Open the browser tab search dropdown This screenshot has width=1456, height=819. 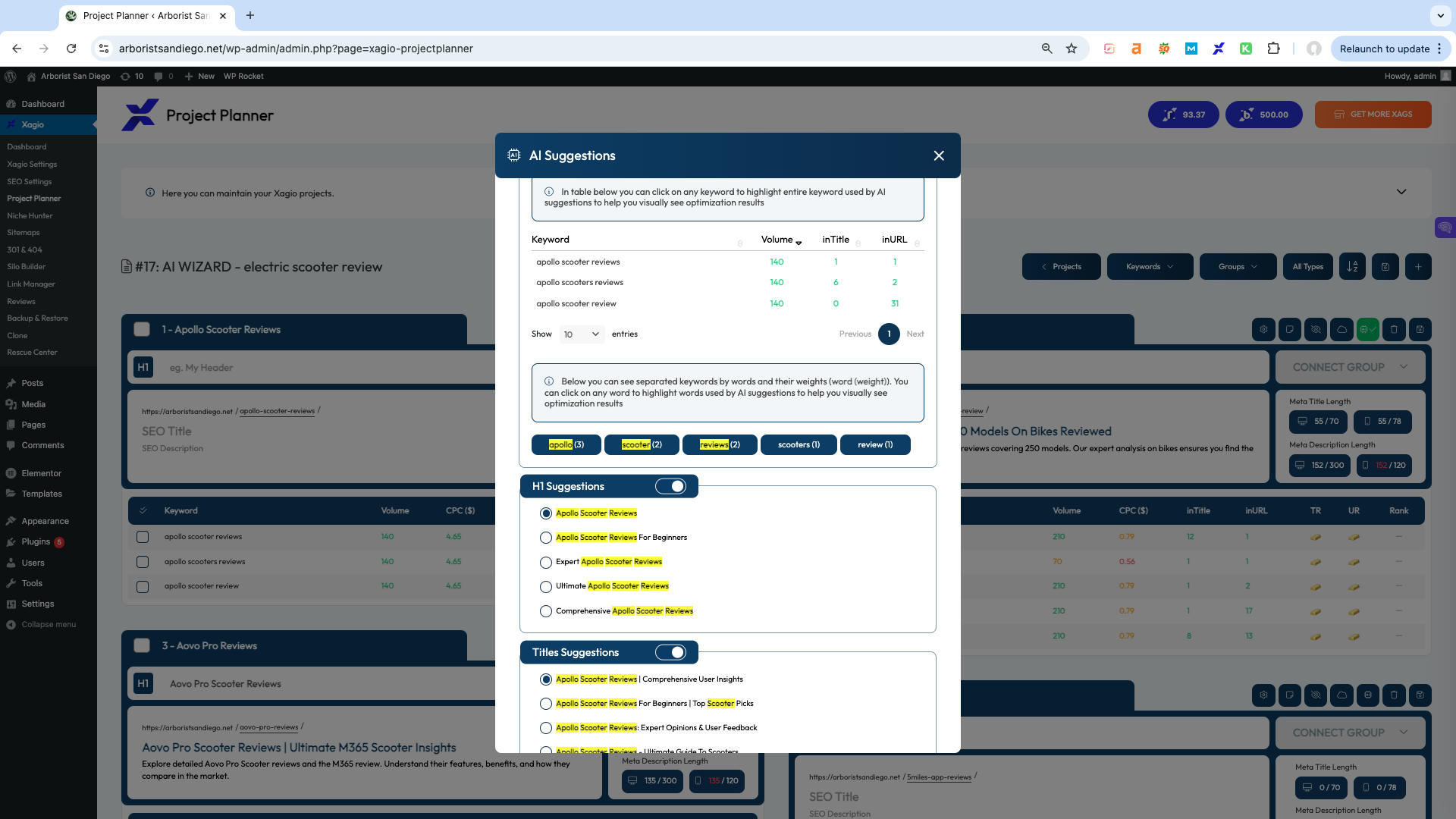[1440, 15]
